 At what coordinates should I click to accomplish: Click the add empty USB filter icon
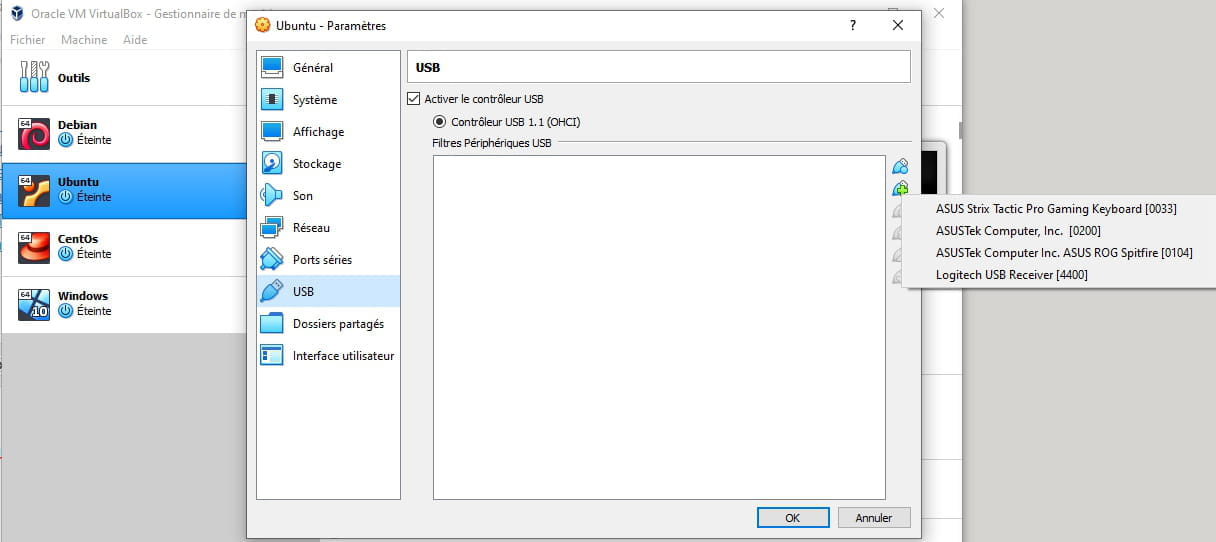tap(900, 167)
